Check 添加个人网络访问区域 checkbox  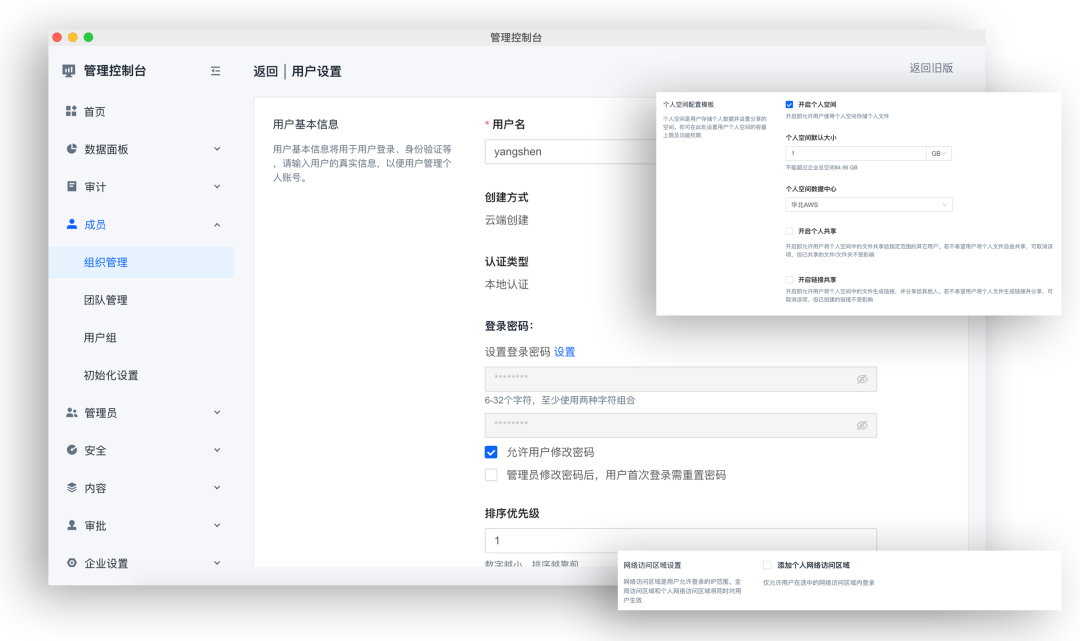(767, 565)
